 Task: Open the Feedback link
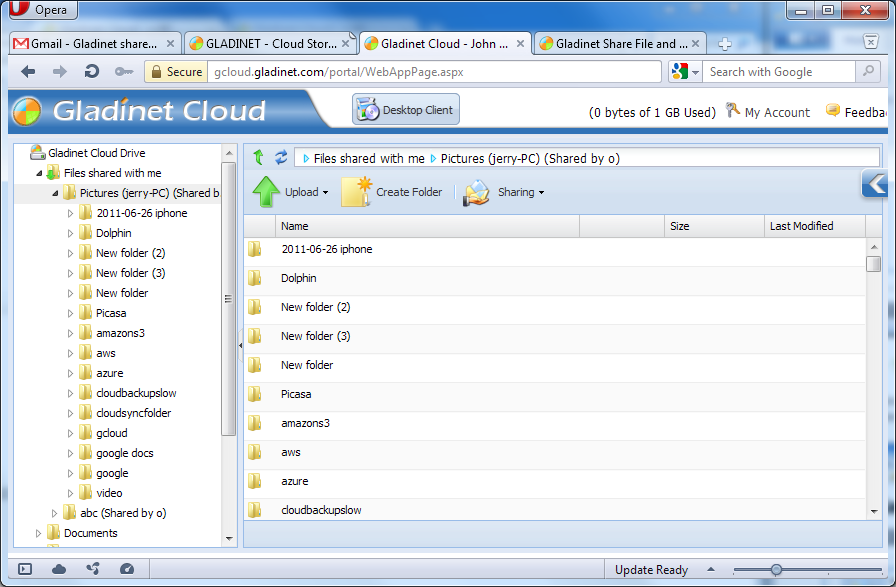[x=855, y=111]
